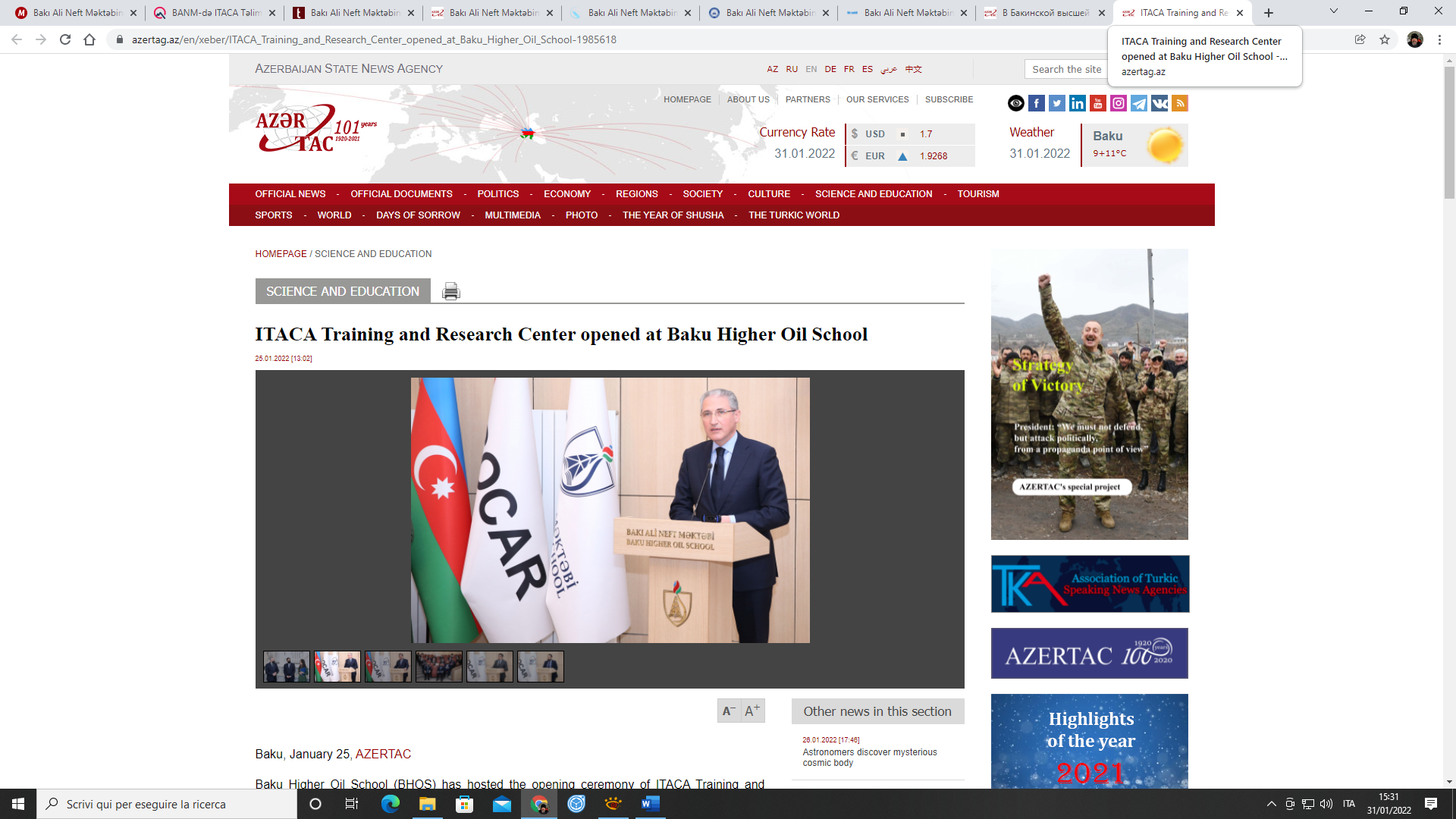Switch to BANM-da ITACA browser tab
This screenshot has height=819, width=1456.
point(216,13)
